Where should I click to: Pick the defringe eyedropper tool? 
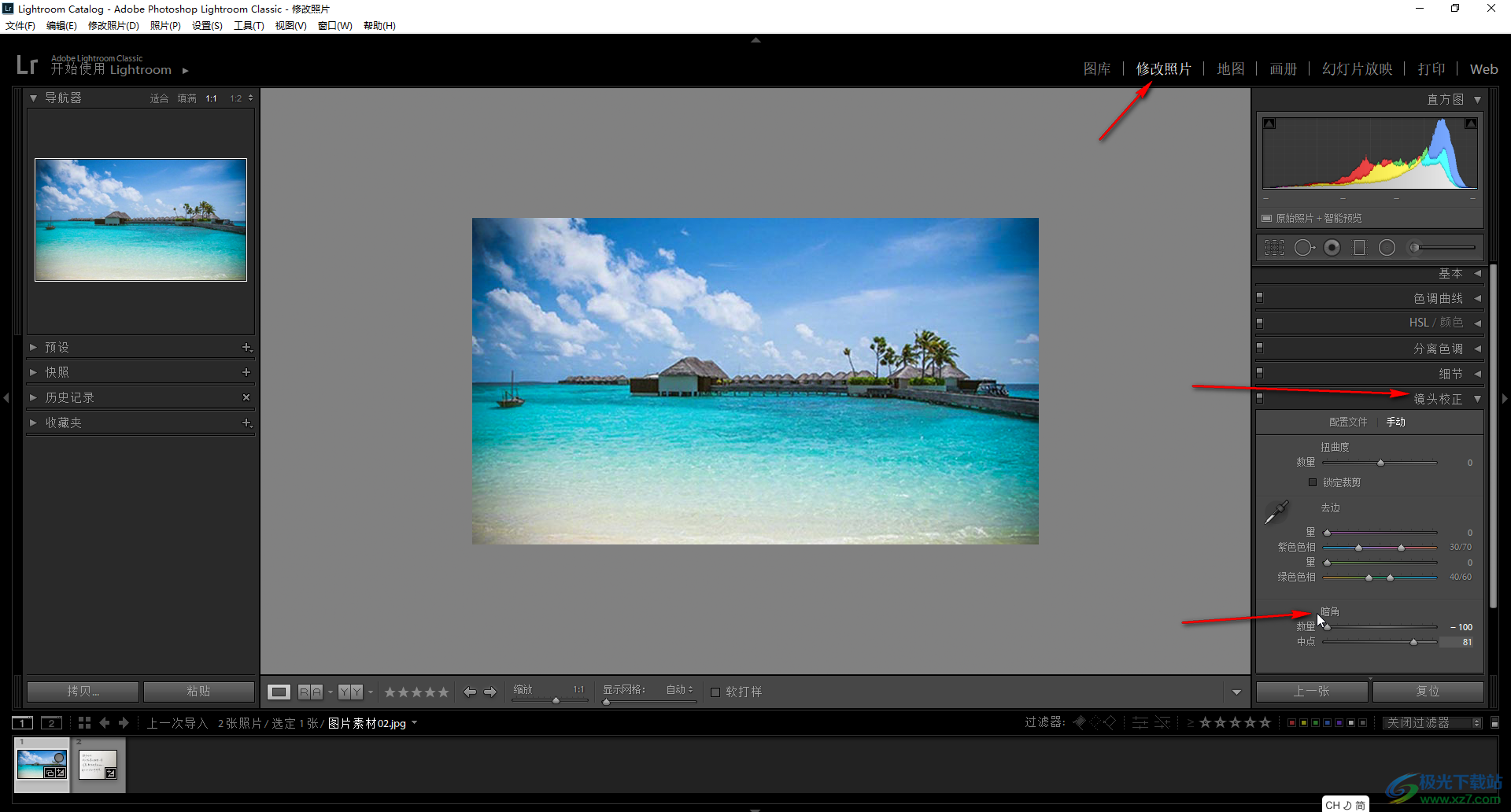click(x=1276, y=512)
